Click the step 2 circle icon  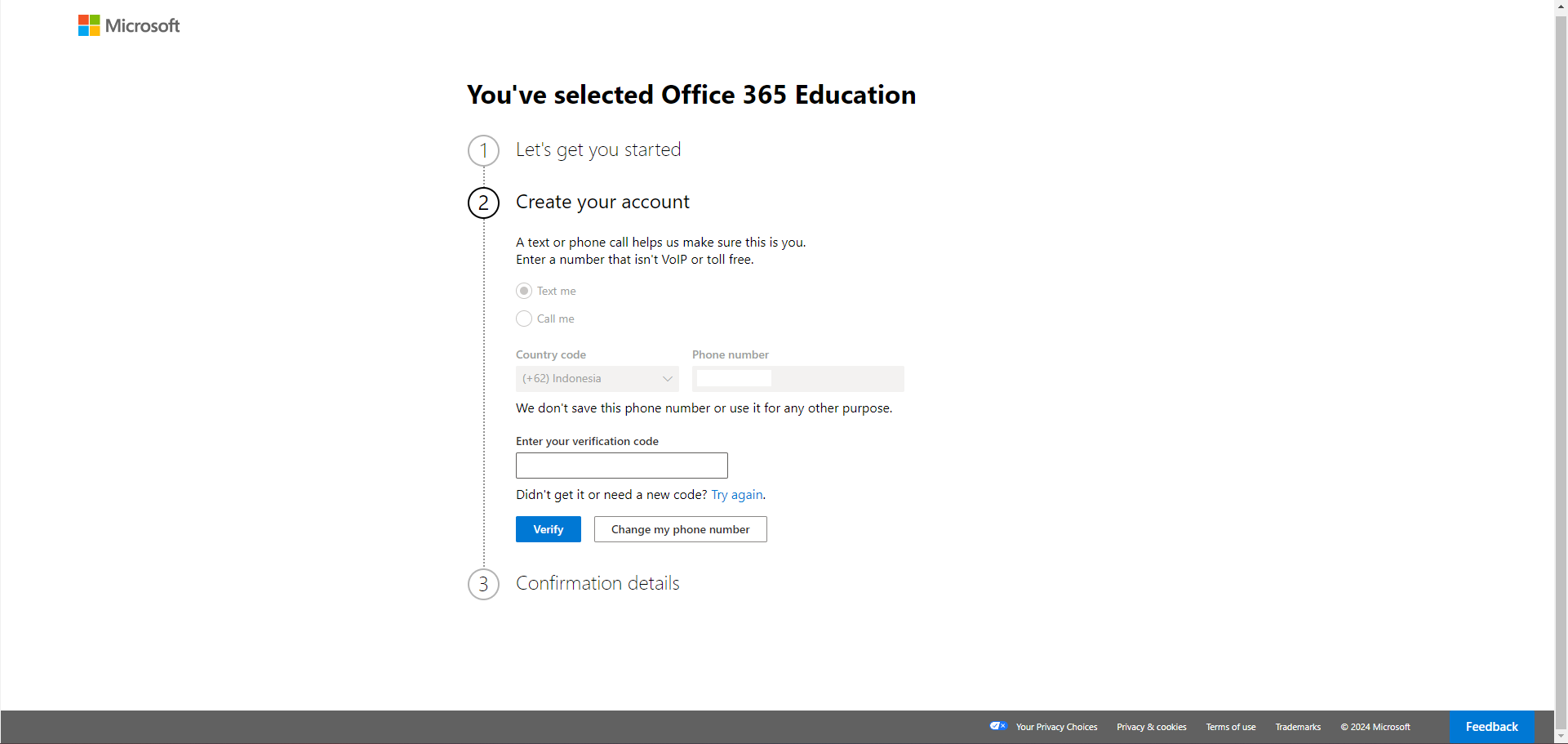(483, 203)
